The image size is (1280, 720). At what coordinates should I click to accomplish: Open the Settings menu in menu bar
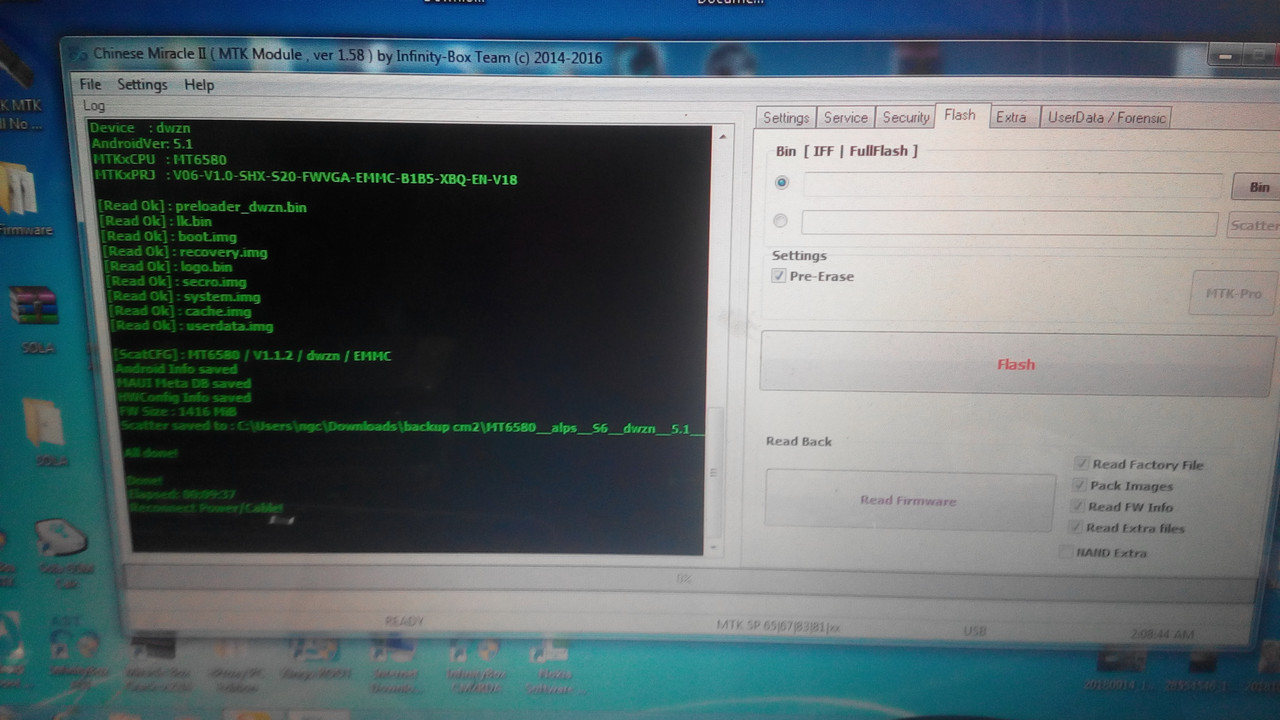tap(142, 85)
